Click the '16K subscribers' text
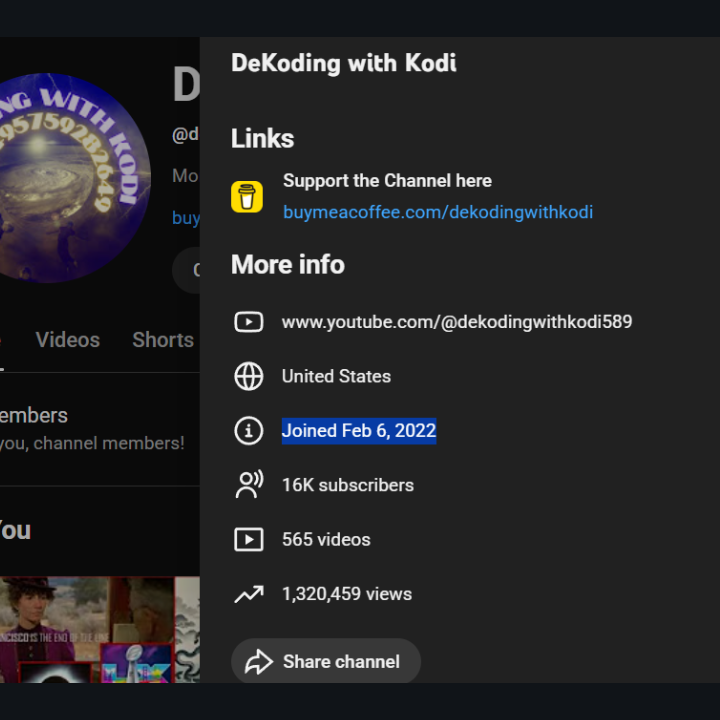 click(348, 485)
